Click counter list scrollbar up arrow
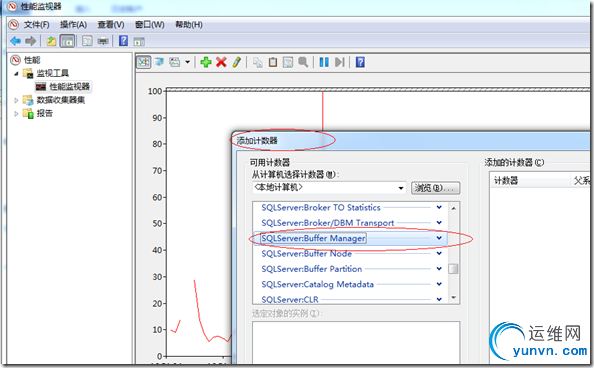Viewport: 594px width, 368px height. coord(453,208)
